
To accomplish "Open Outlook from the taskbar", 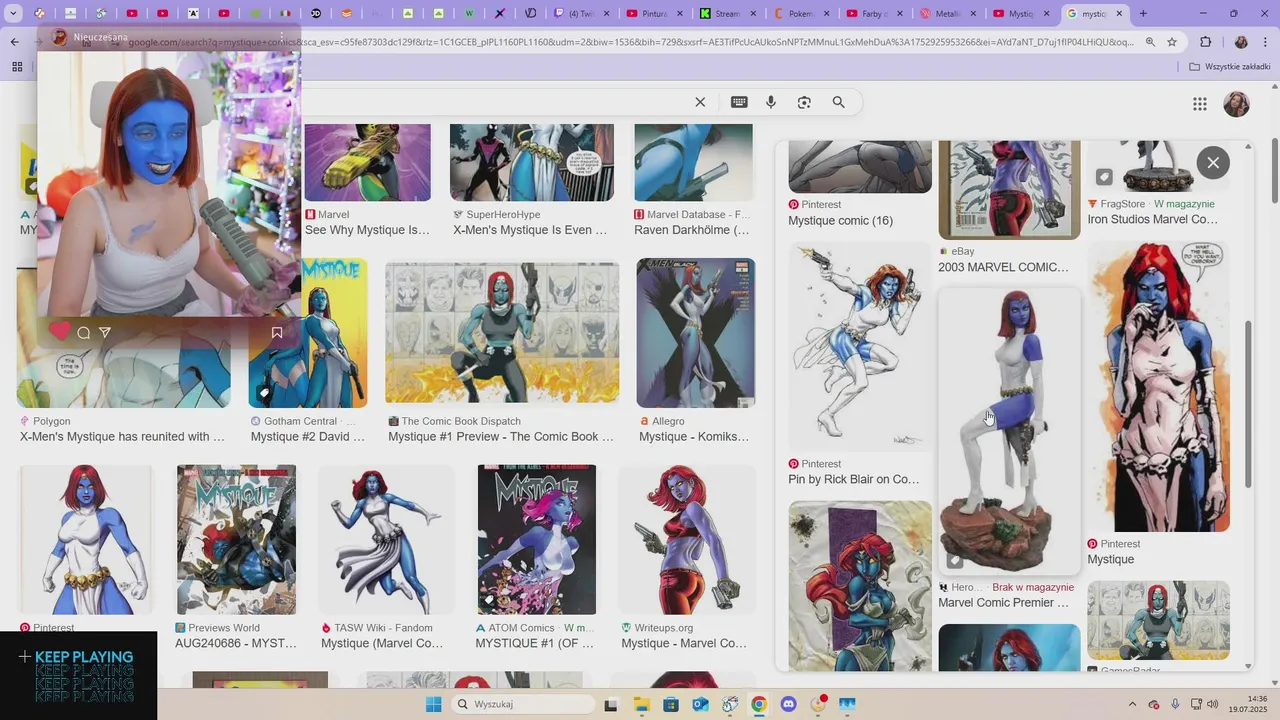I will tap(700, 705).
